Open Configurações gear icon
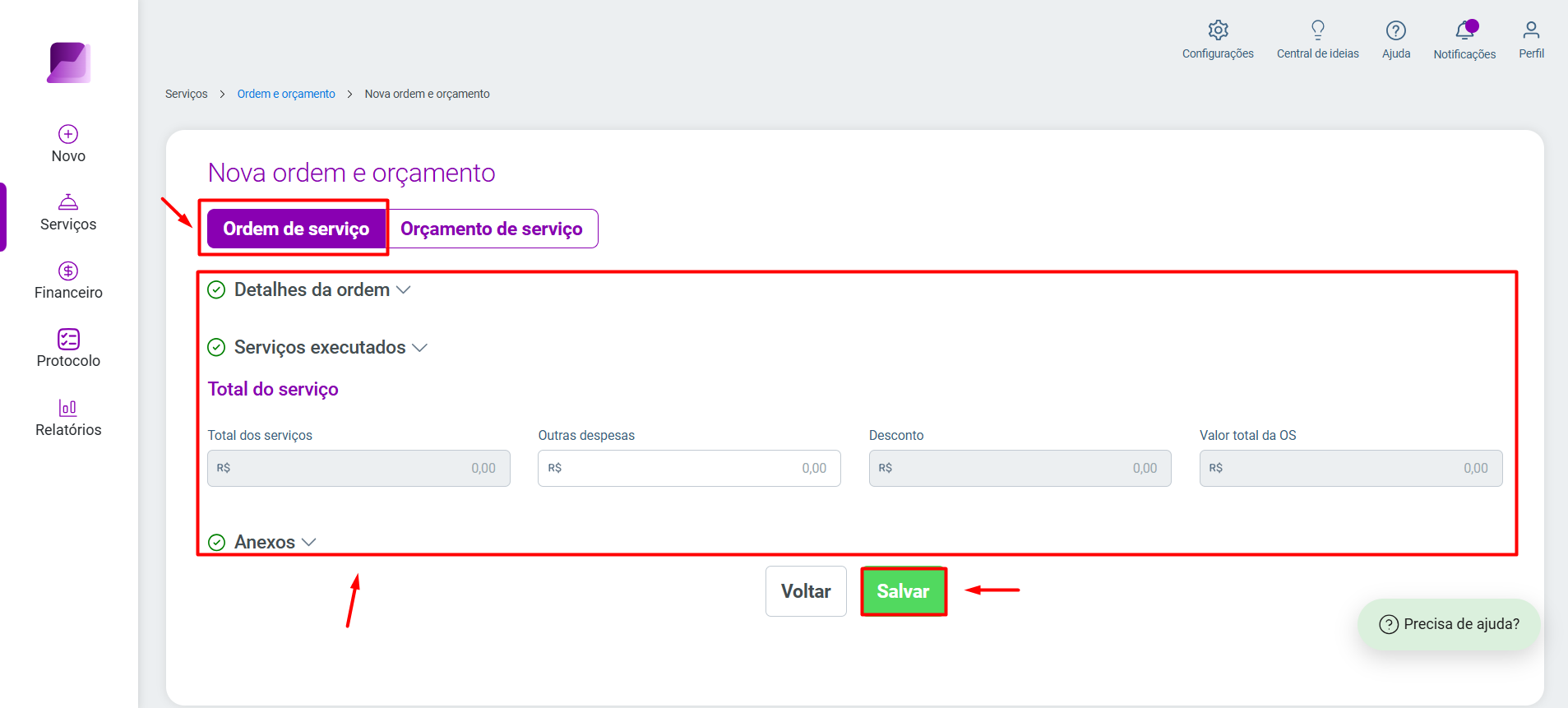Viewport: 1568px width, 708px height. (1218, 30)
